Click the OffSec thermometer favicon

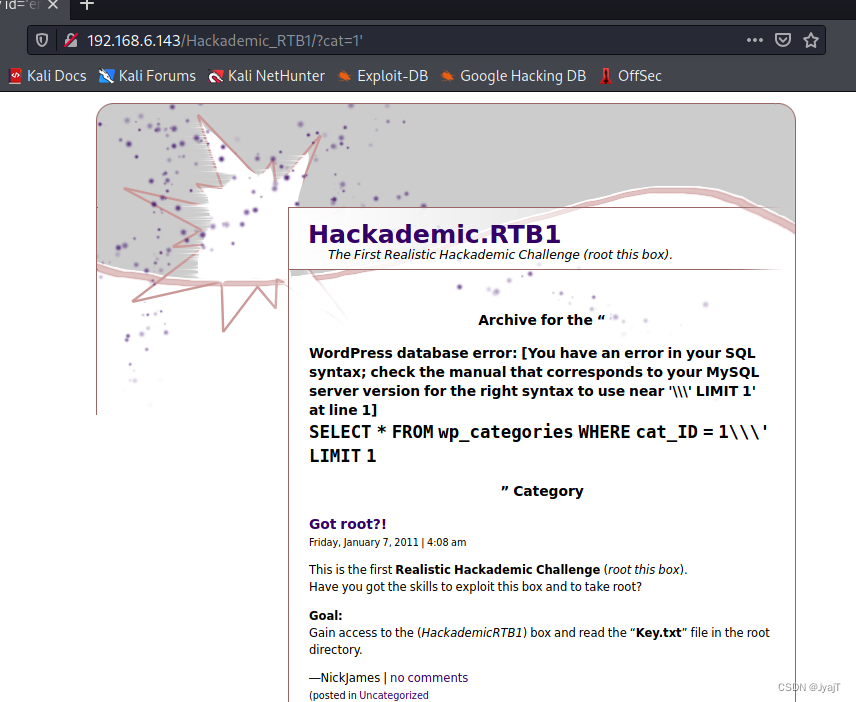click(x=605, y=75)
